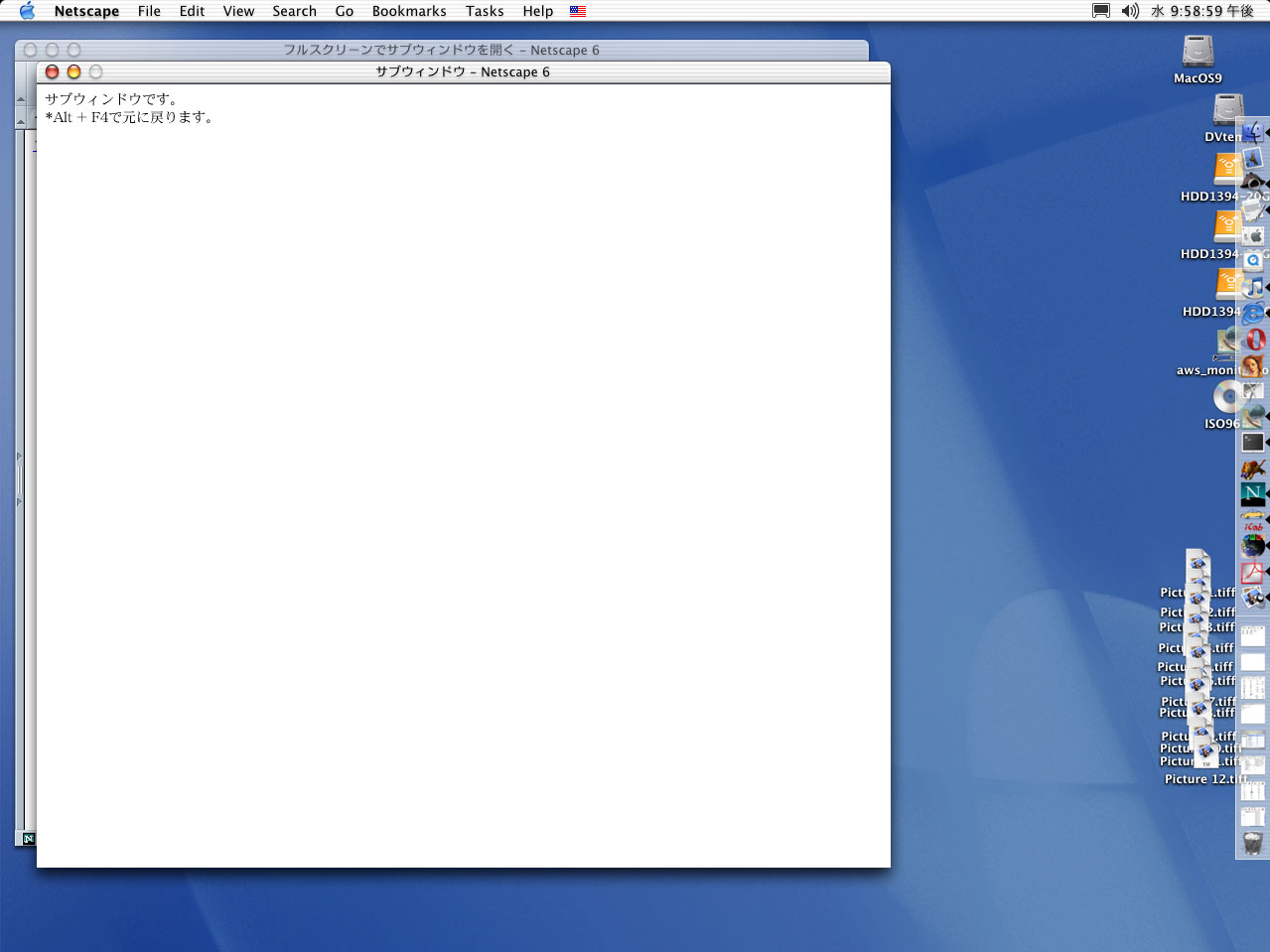1270x952 pixels.
Task: Click the text サブウィンドウです。
Action: (x=112, y=99)
